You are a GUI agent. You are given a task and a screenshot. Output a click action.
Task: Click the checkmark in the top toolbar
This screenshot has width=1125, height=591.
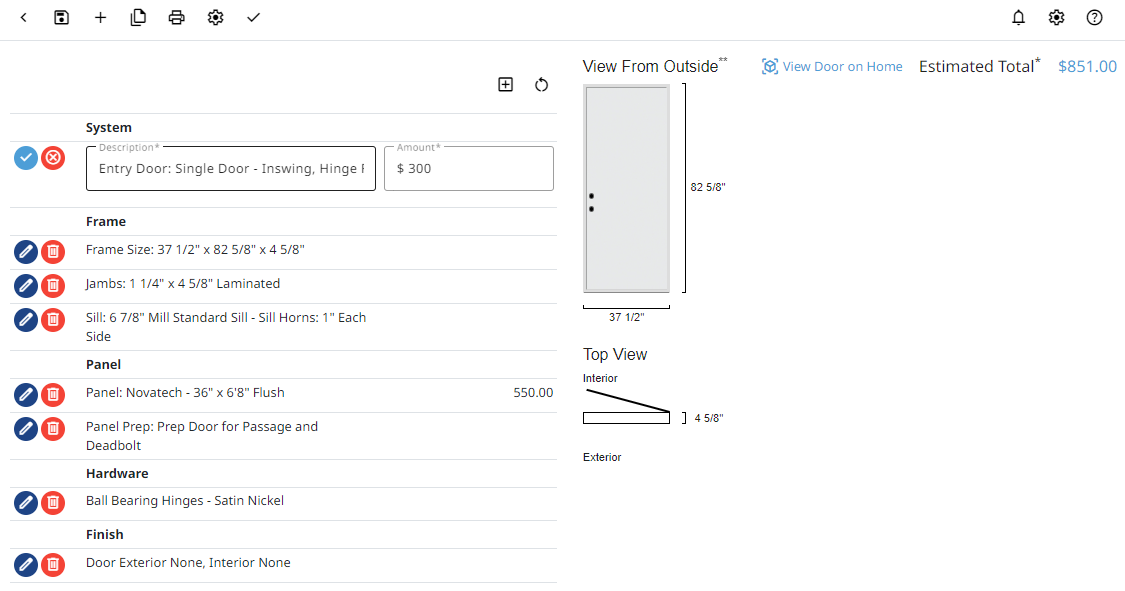click(x=253, y=18)
